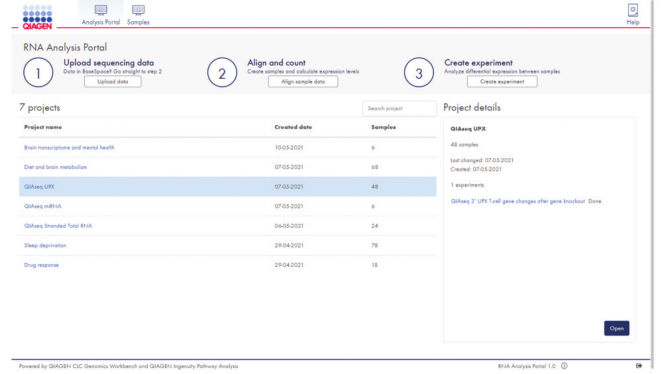
Task: Click the Open button in Project details
Action: 616,328
